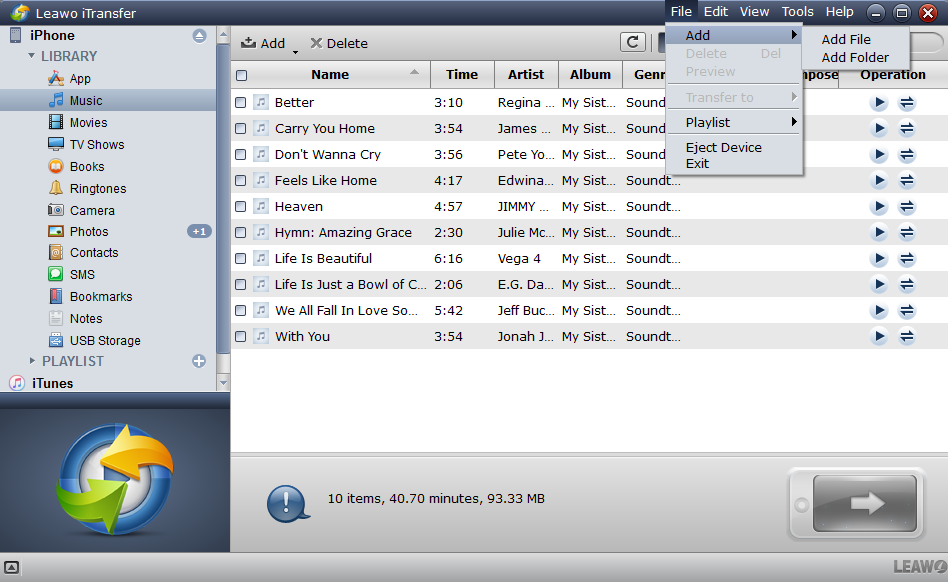The image size is (948, 582).
Task: Select Eject Device in File menu
Action: (723, 148)
